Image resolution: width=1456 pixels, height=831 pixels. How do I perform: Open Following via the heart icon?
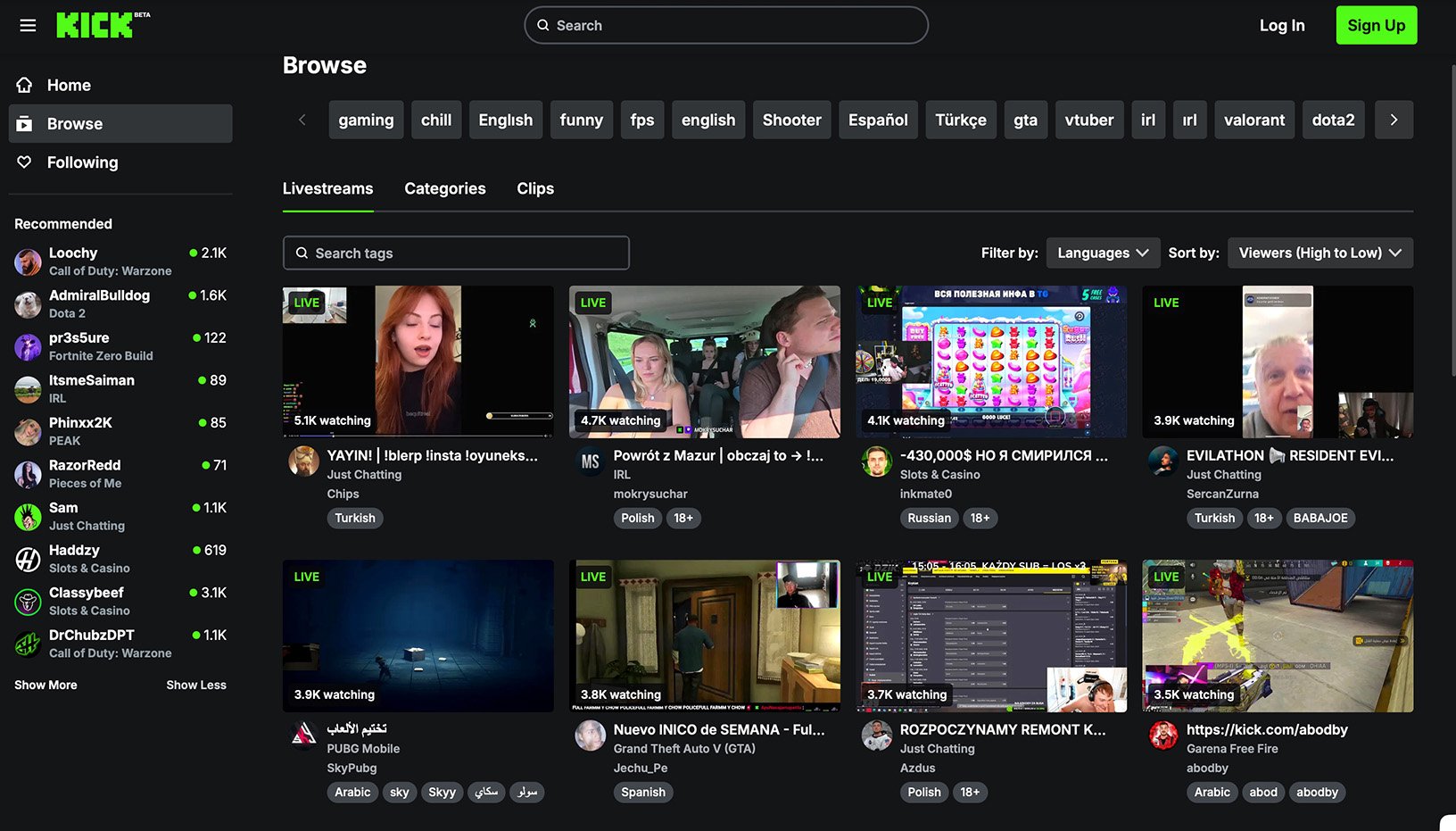click(23, 162)
